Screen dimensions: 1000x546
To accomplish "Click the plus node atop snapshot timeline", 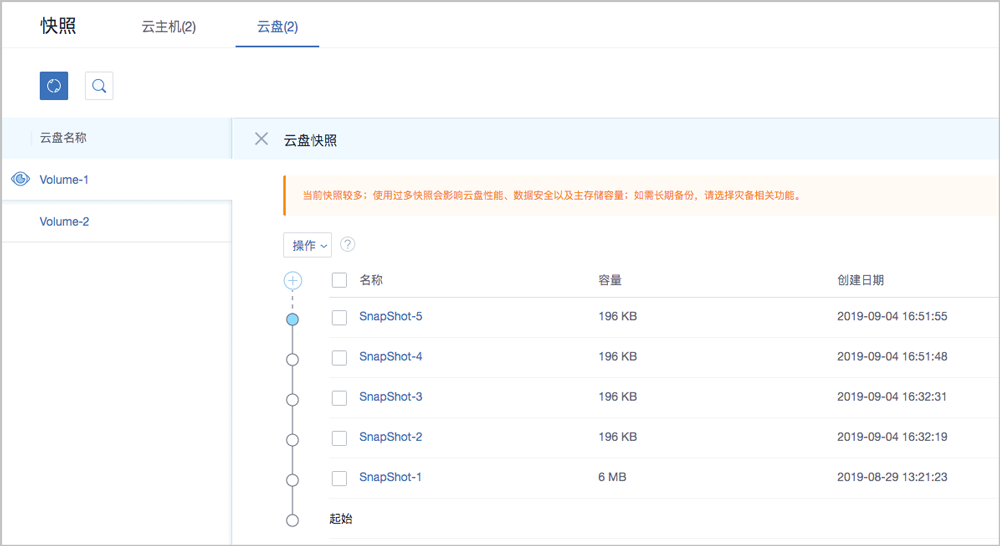I will click(x=293, y=281).
